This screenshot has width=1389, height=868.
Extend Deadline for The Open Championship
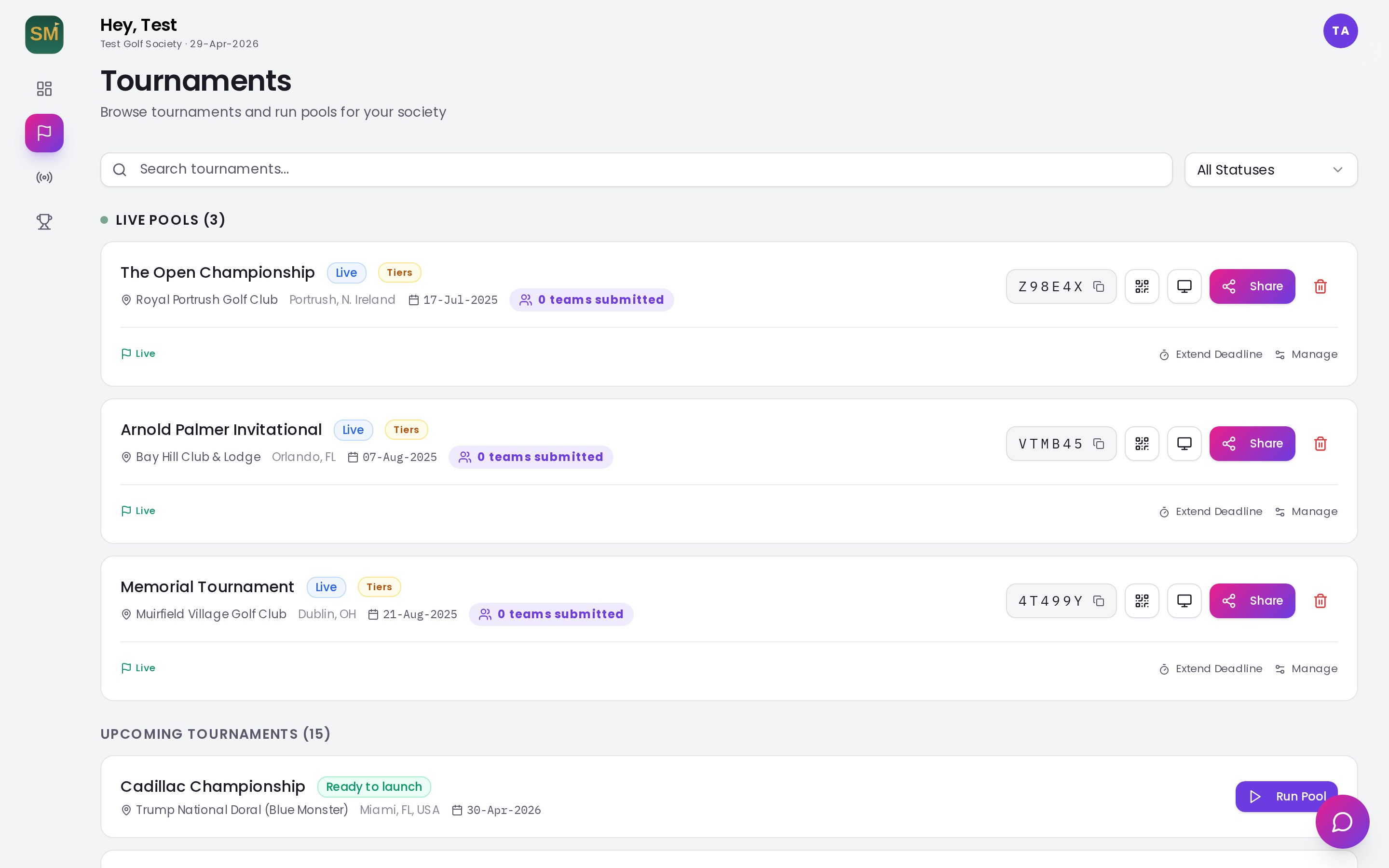(1211, 355)
